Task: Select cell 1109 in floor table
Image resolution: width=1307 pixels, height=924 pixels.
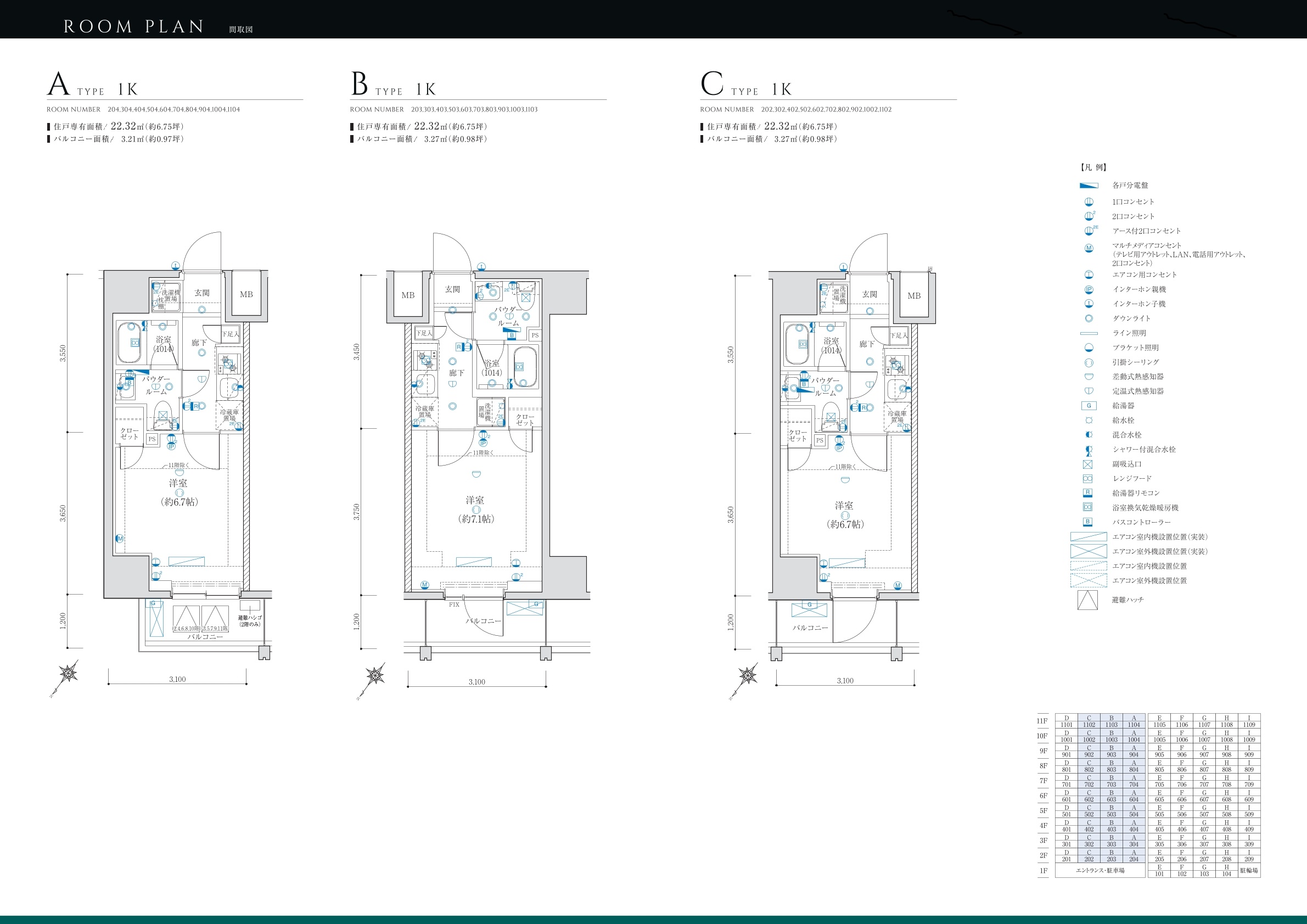Action: [x=1249, y=725]
